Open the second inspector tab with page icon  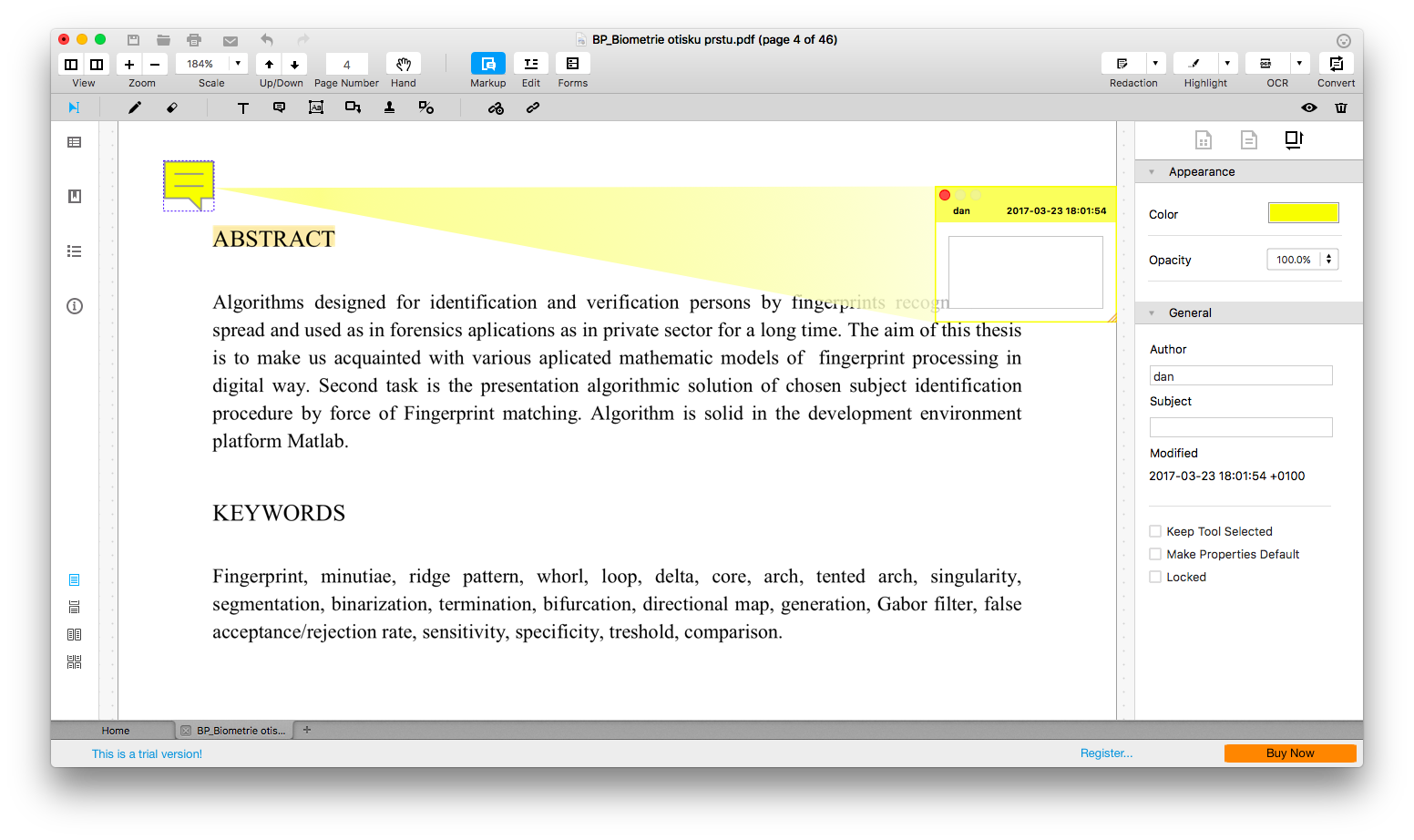point(1249,140)
